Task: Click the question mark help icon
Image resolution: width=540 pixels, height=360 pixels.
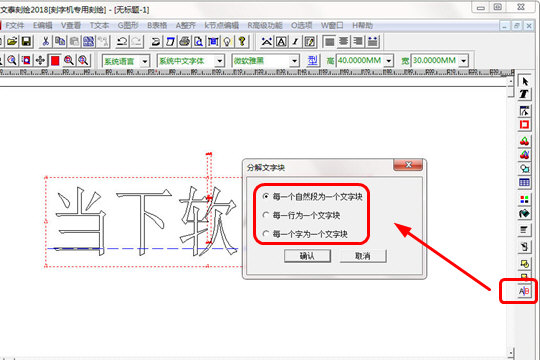Action: (x=242, y=42)
